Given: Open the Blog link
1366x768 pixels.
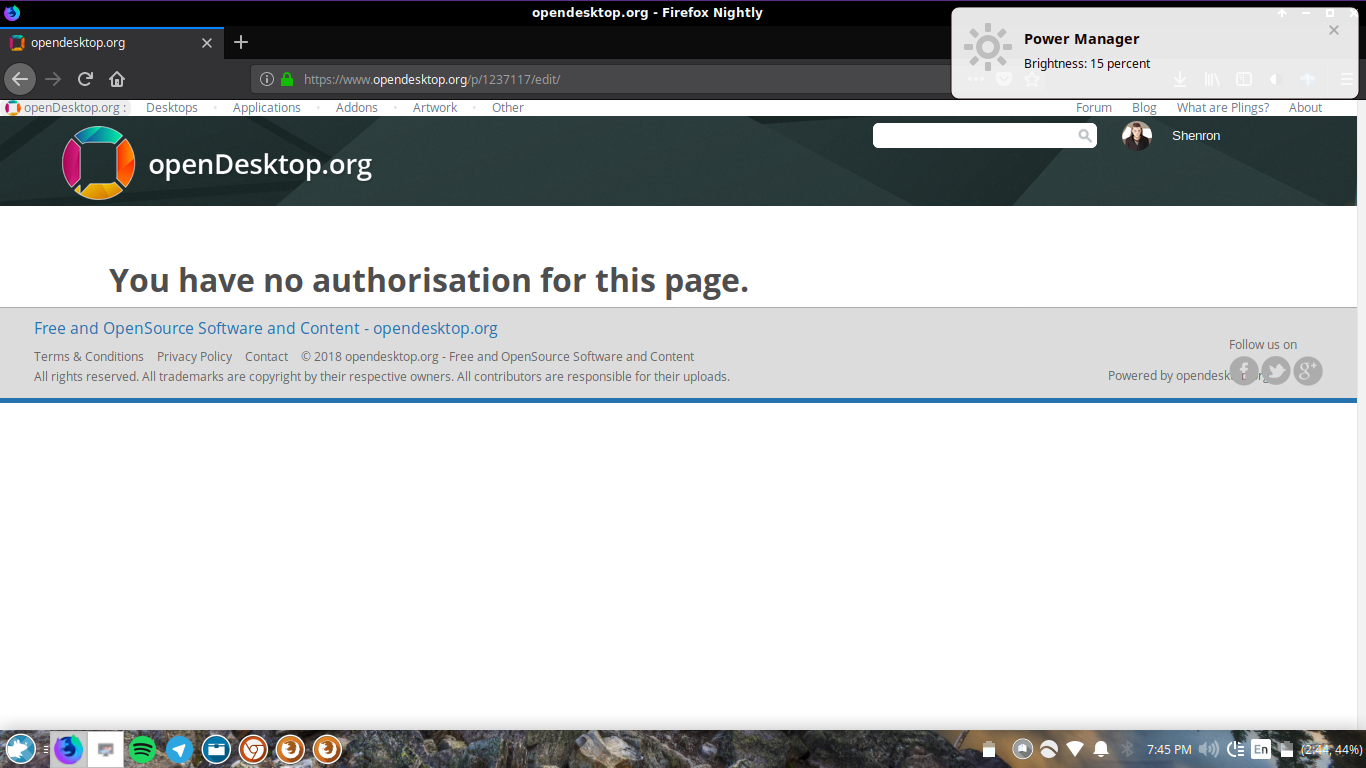Looking at the screenshot, I should [x=1144, y=108].
